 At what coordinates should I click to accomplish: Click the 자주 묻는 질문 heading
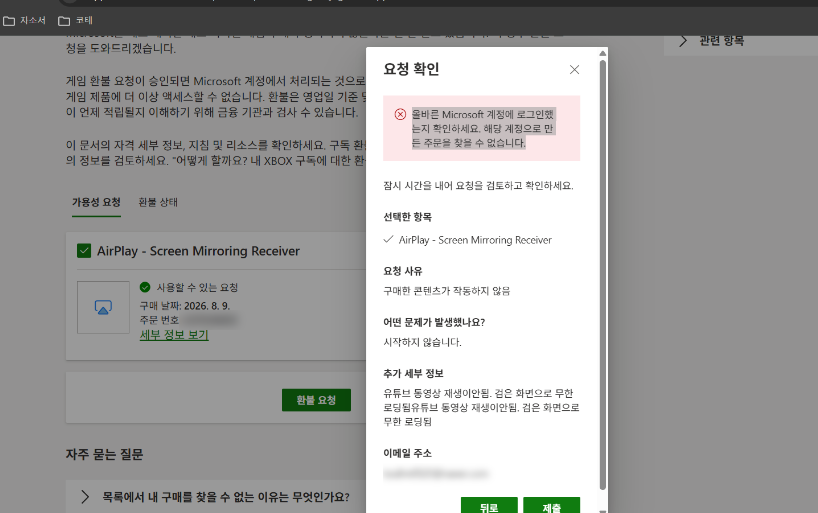(x=104, y=454)
